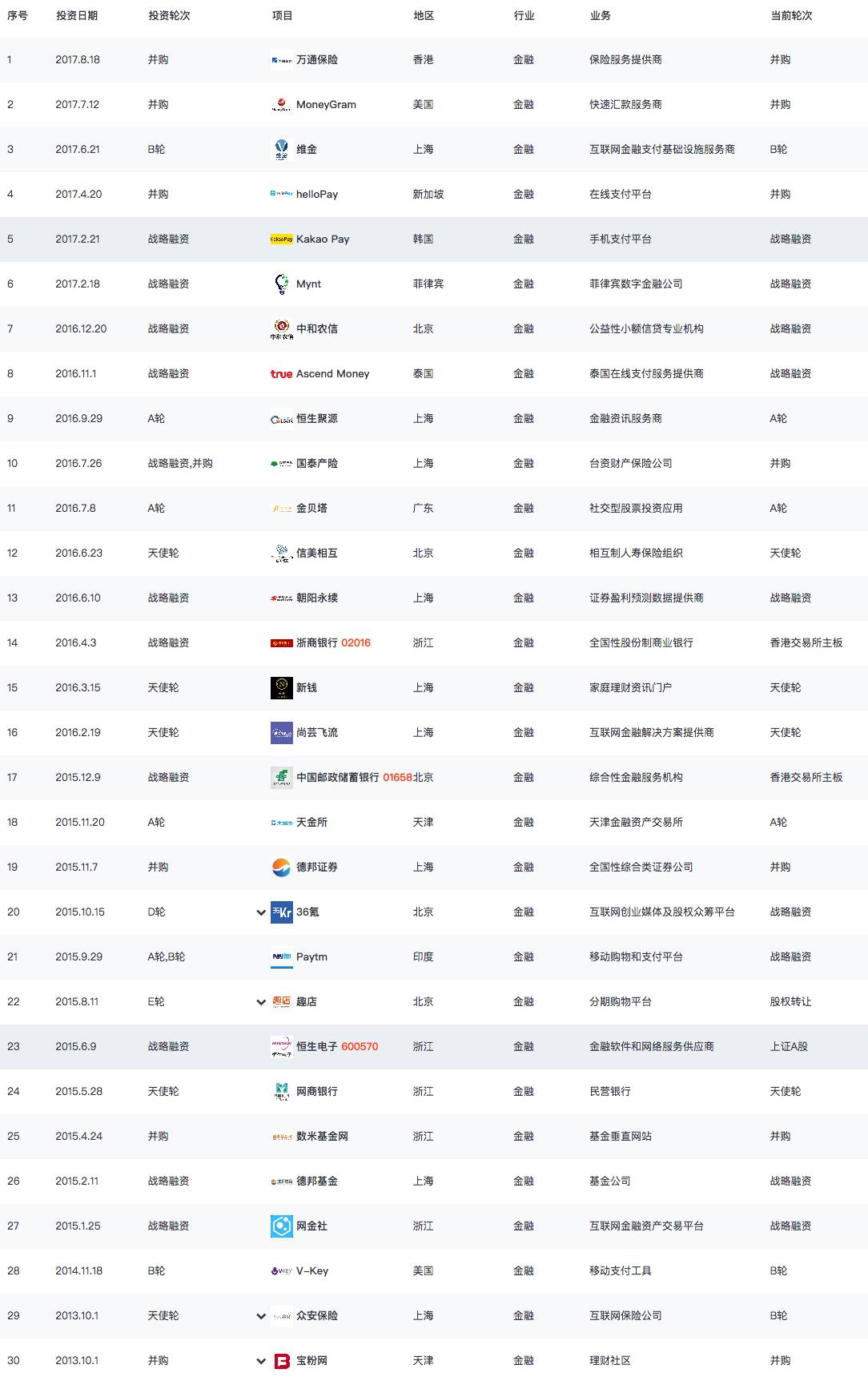Click the 恒生电子 logo icon
868x1381 pixels.
tap(281, 1047)
